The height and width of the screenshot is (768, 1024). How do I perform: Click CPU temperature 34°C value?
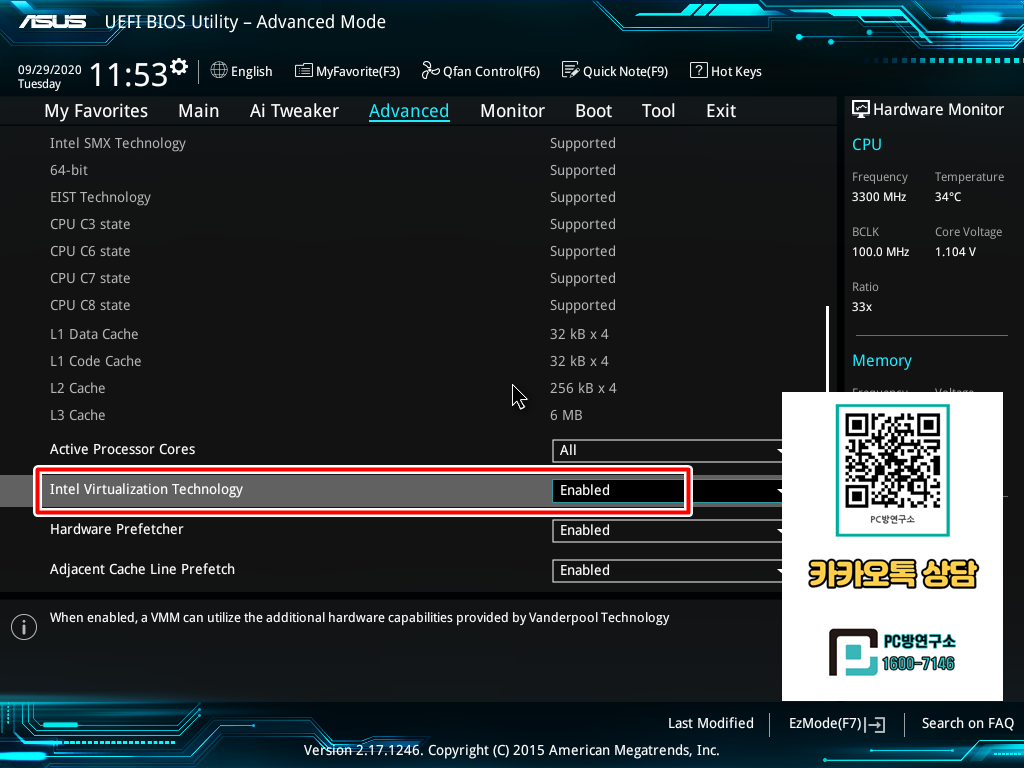click(948, 197)
